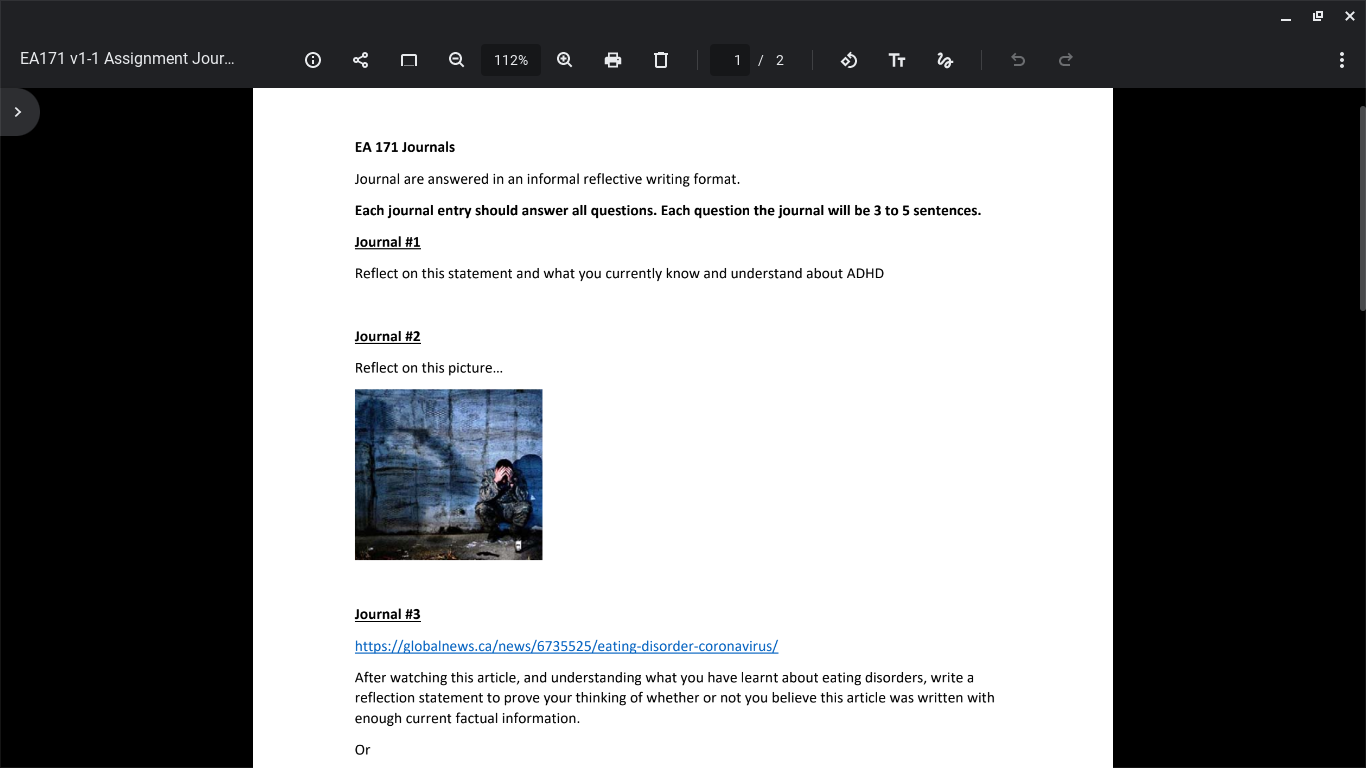Share the PDF document

pyautogui.click(x=360, y=60)
